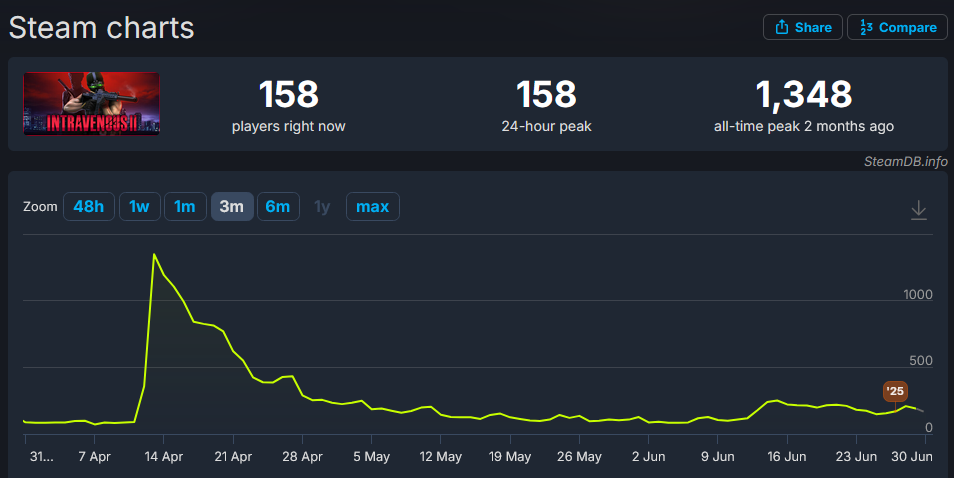Click the 500 y-axis label
The height and width of the screenshot is (478, 954).
coord(921,361)
